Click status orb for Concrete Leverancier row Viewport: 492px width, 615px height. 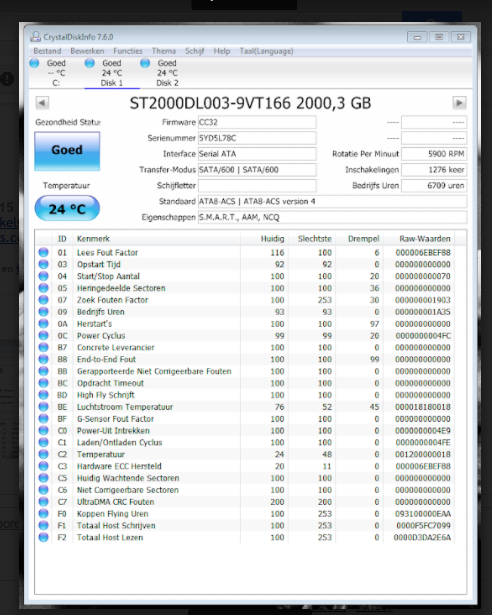point(44,347)
